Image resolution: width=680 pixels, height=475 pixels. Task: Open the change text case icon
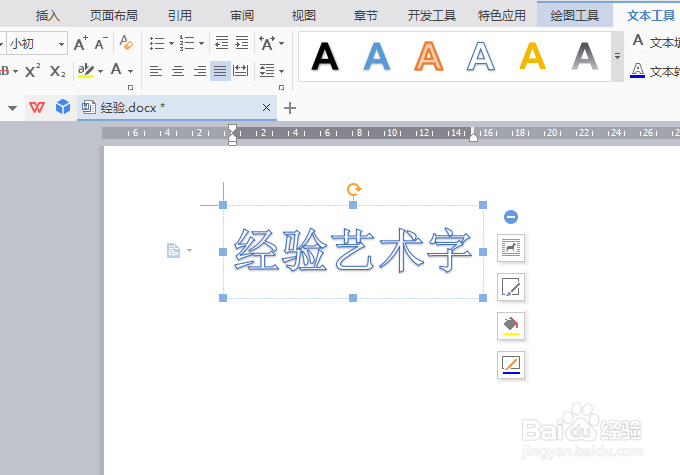click(x=267, y=43)
